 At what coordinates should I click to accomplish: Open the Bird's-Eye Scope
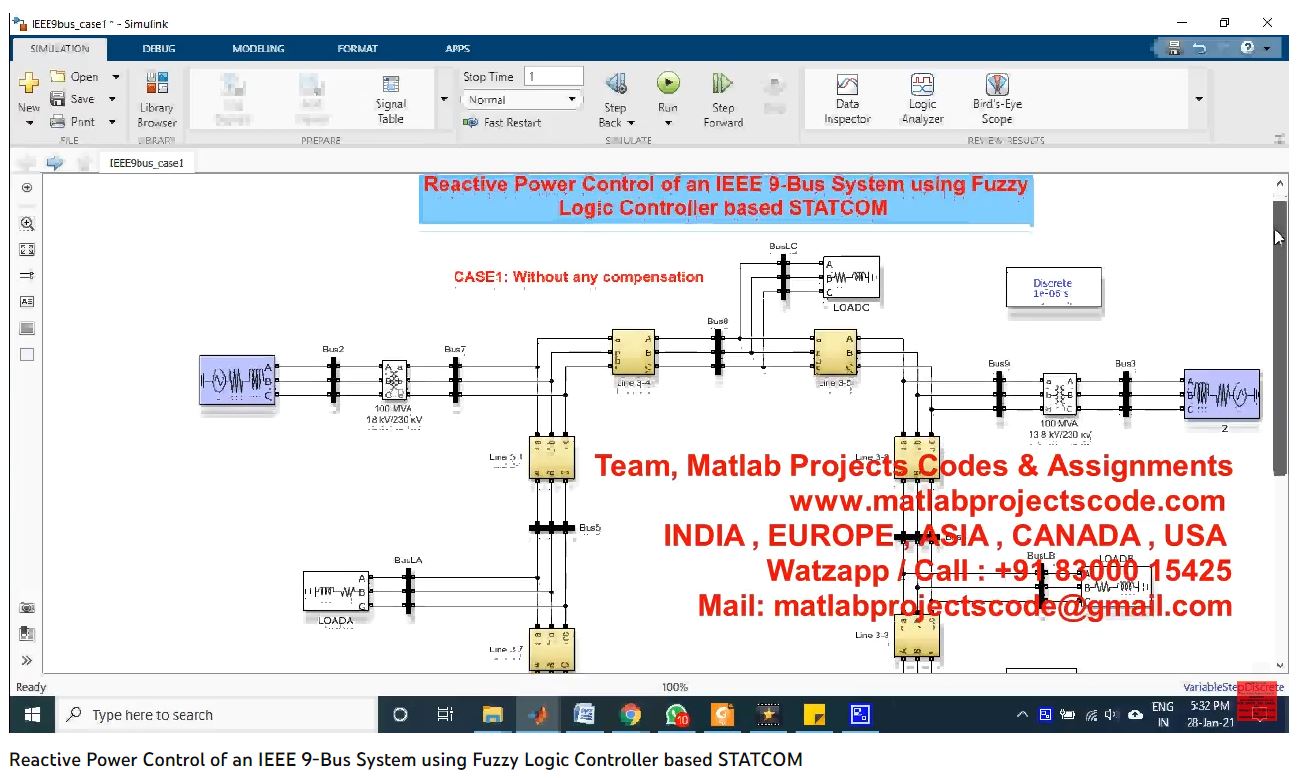(x=996, y=98)
